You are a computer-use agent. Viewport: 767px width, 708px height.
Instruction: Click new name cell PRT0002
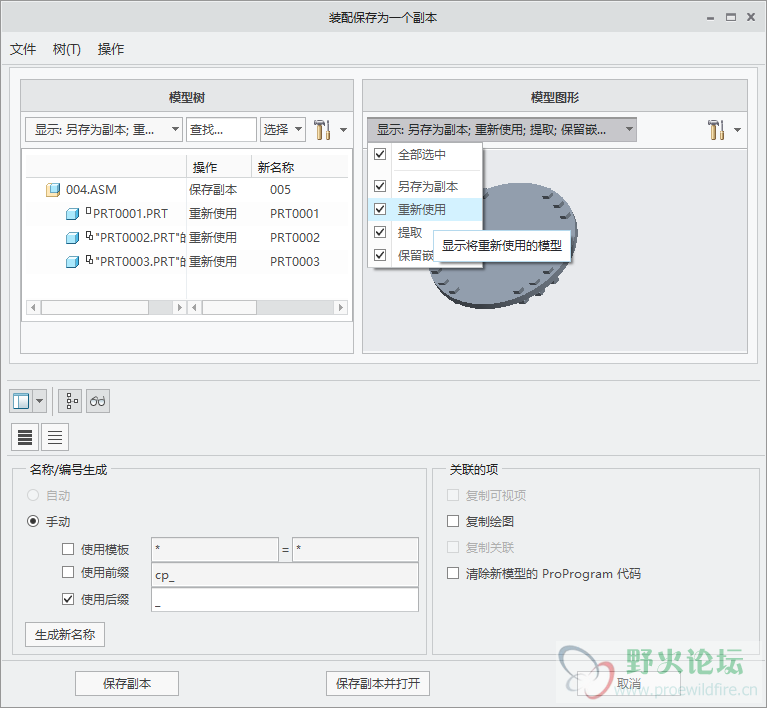(x=294, y=238)
